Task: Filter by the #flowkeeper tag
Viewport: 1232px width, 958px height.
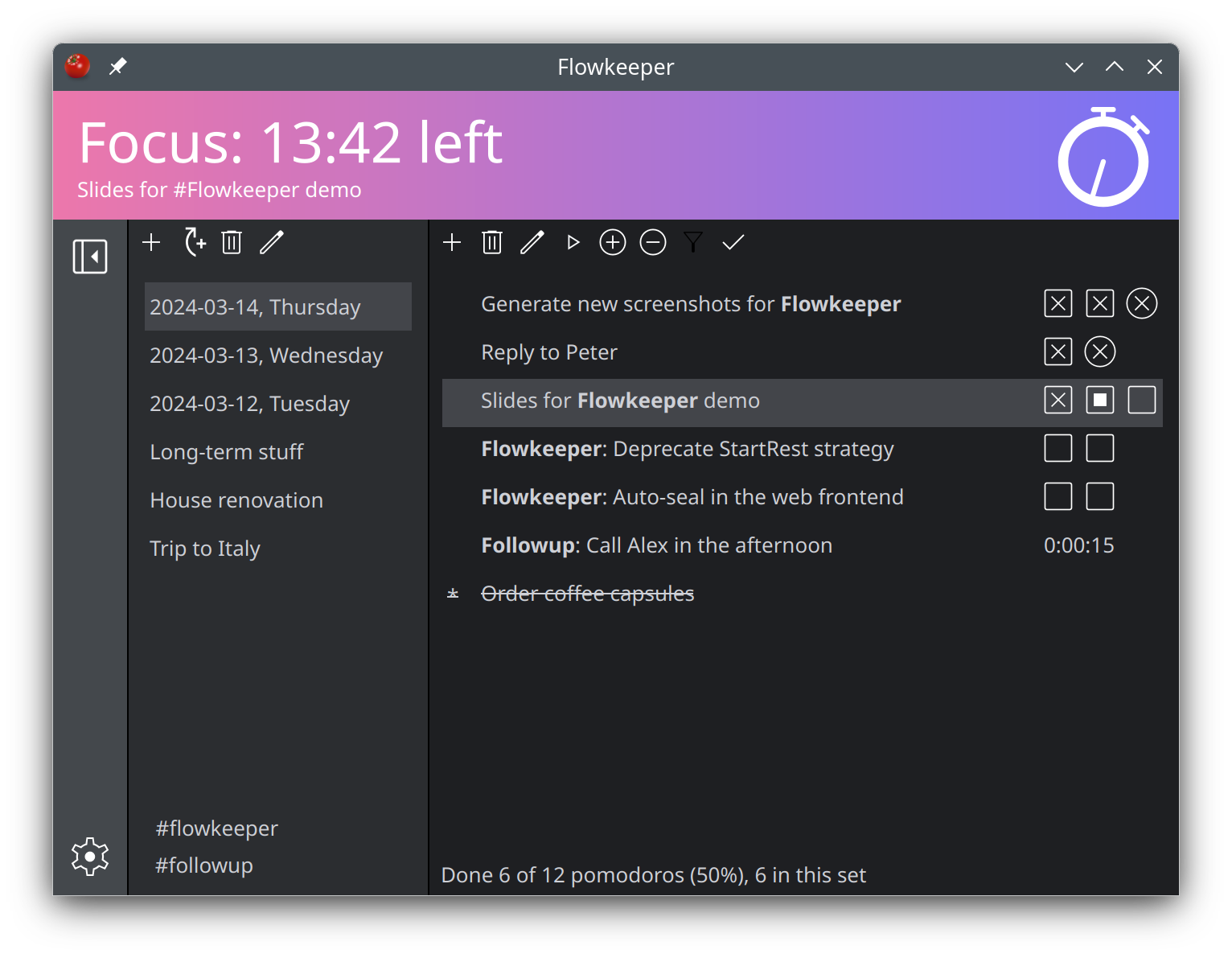Action: tap(216, 828)
